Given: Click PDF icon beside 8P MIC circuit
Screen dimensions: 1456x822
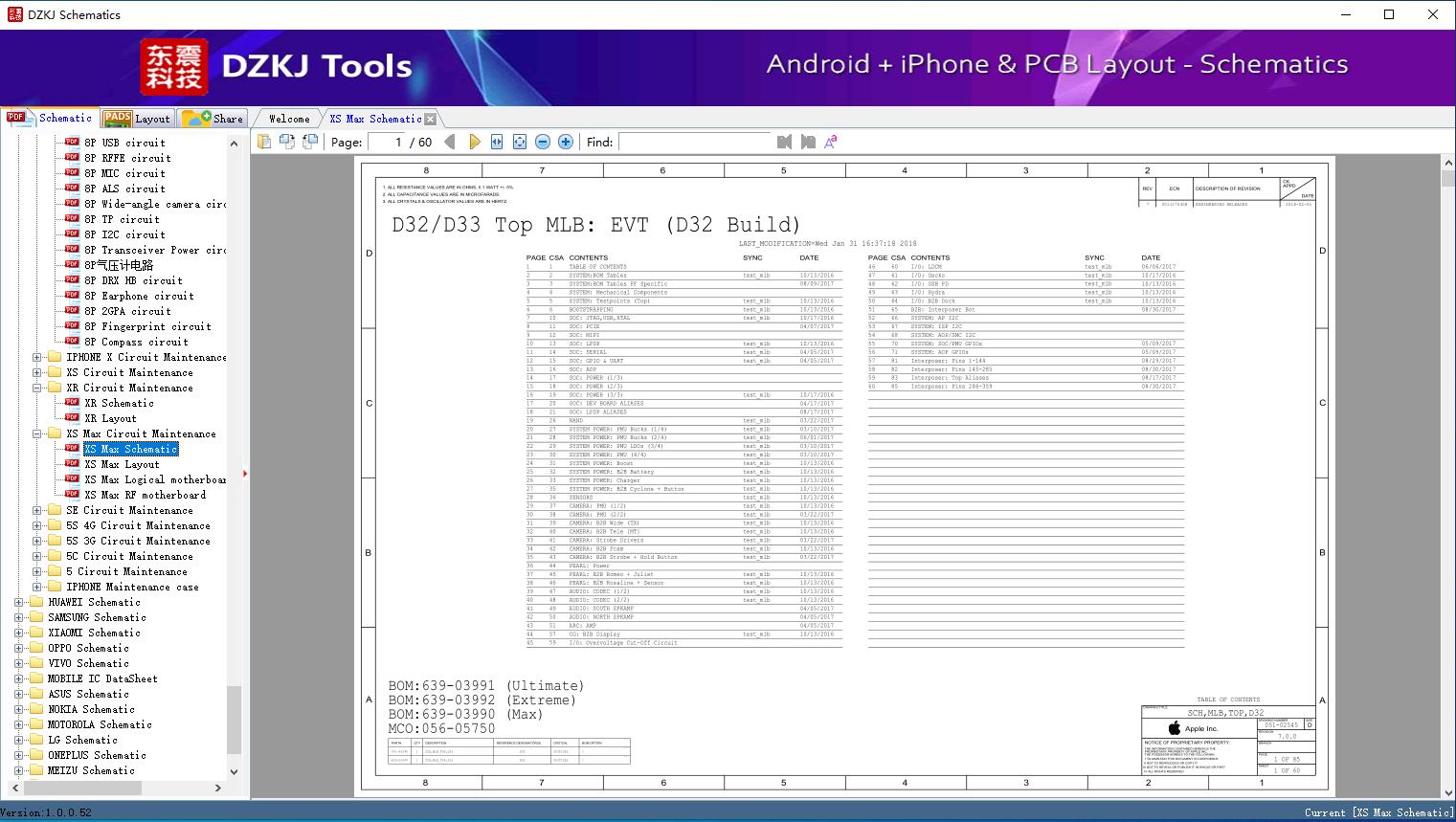Looking at the screenshot, I should pyautogui.click(x=72, y=173).
